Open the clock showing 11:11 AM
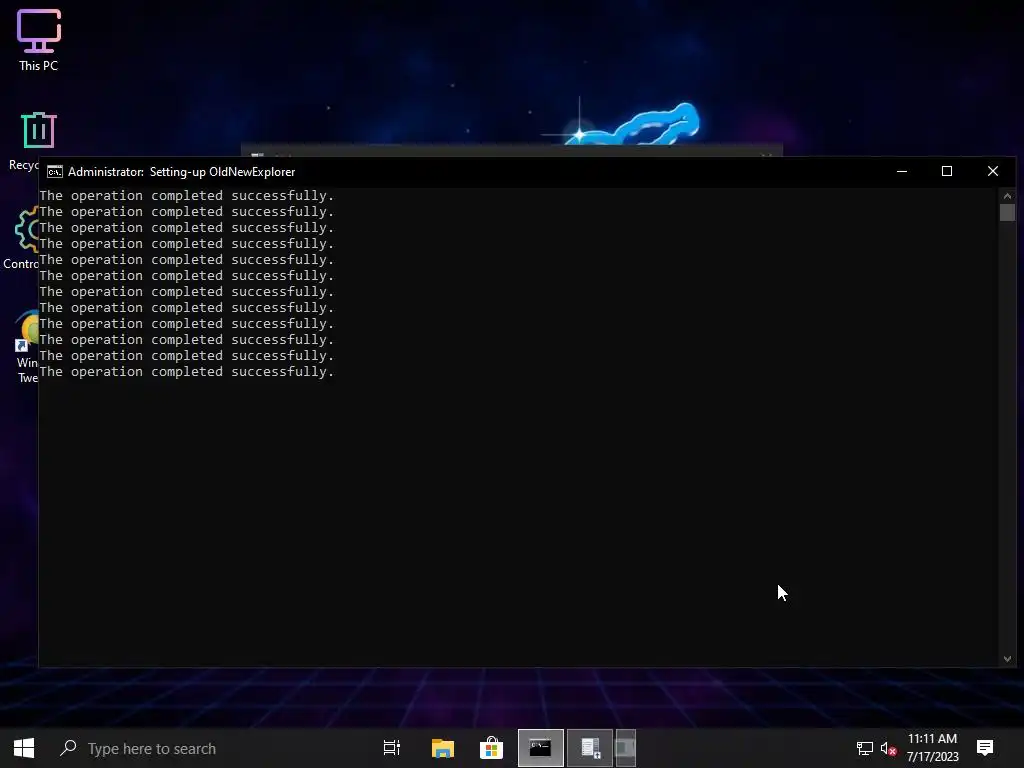Viewport: 1024px width, 768px height. tap(933, 748)
